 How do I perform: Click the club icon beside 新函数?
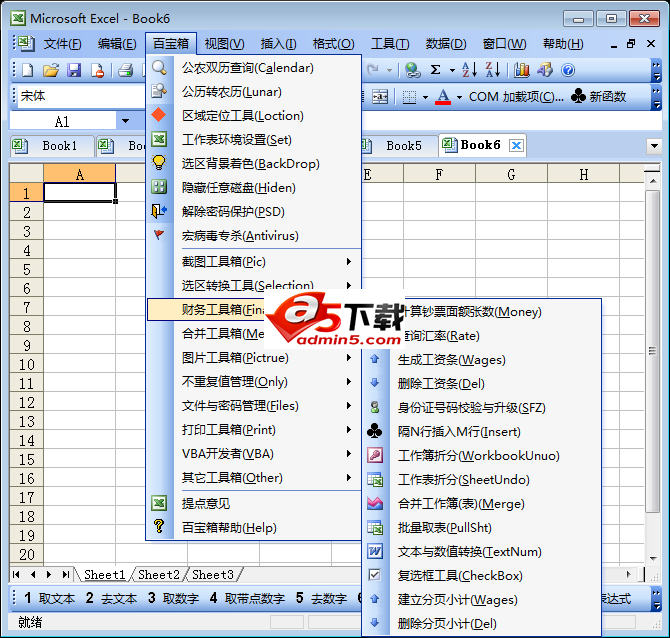(578, 96)
